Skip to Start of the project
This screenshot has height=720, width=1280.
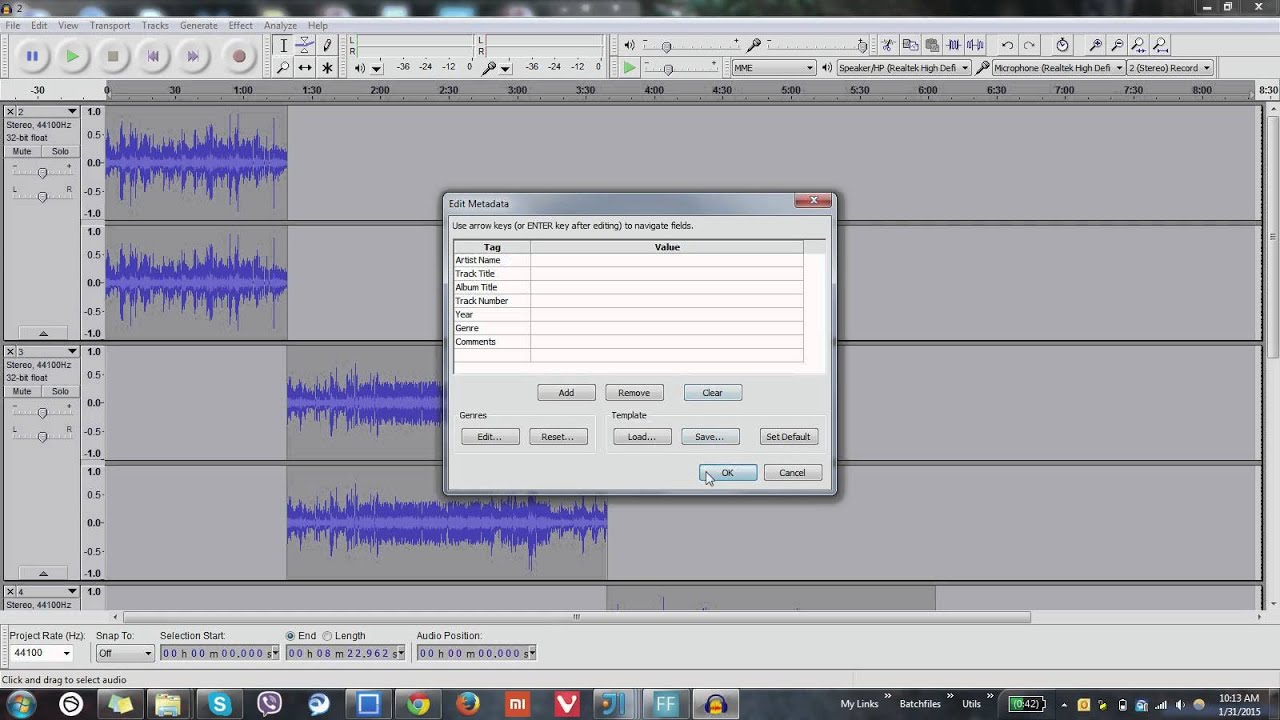pos(153,57)
